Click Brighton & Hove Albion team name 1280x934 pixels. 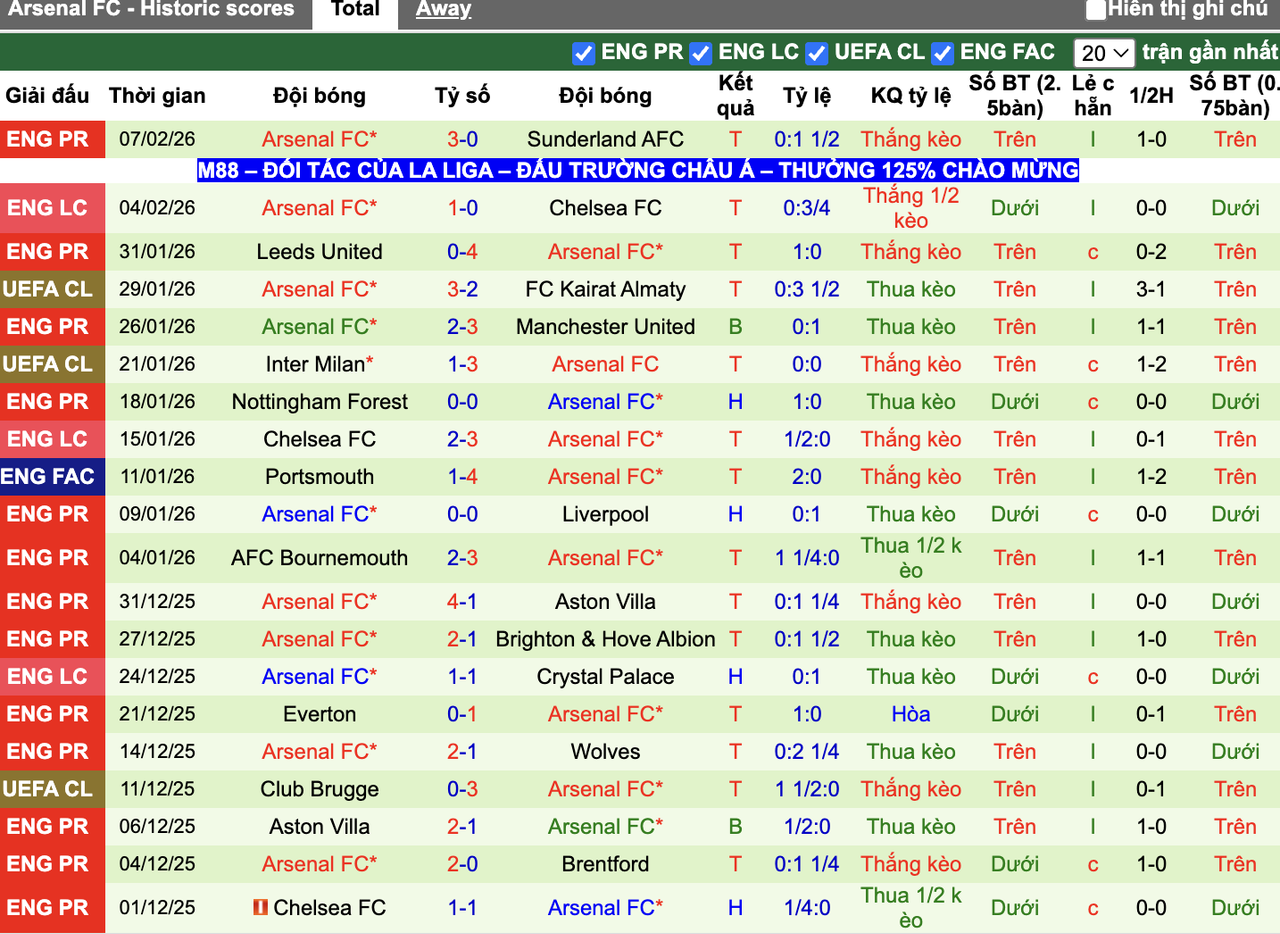click(x=605, y=640)
